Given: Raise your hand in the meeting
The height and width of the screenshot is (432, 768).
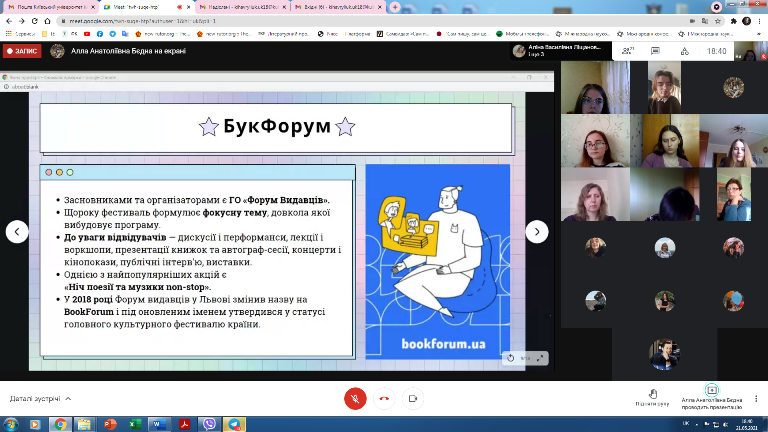Looking at the screenshot, I should [652, 397].
